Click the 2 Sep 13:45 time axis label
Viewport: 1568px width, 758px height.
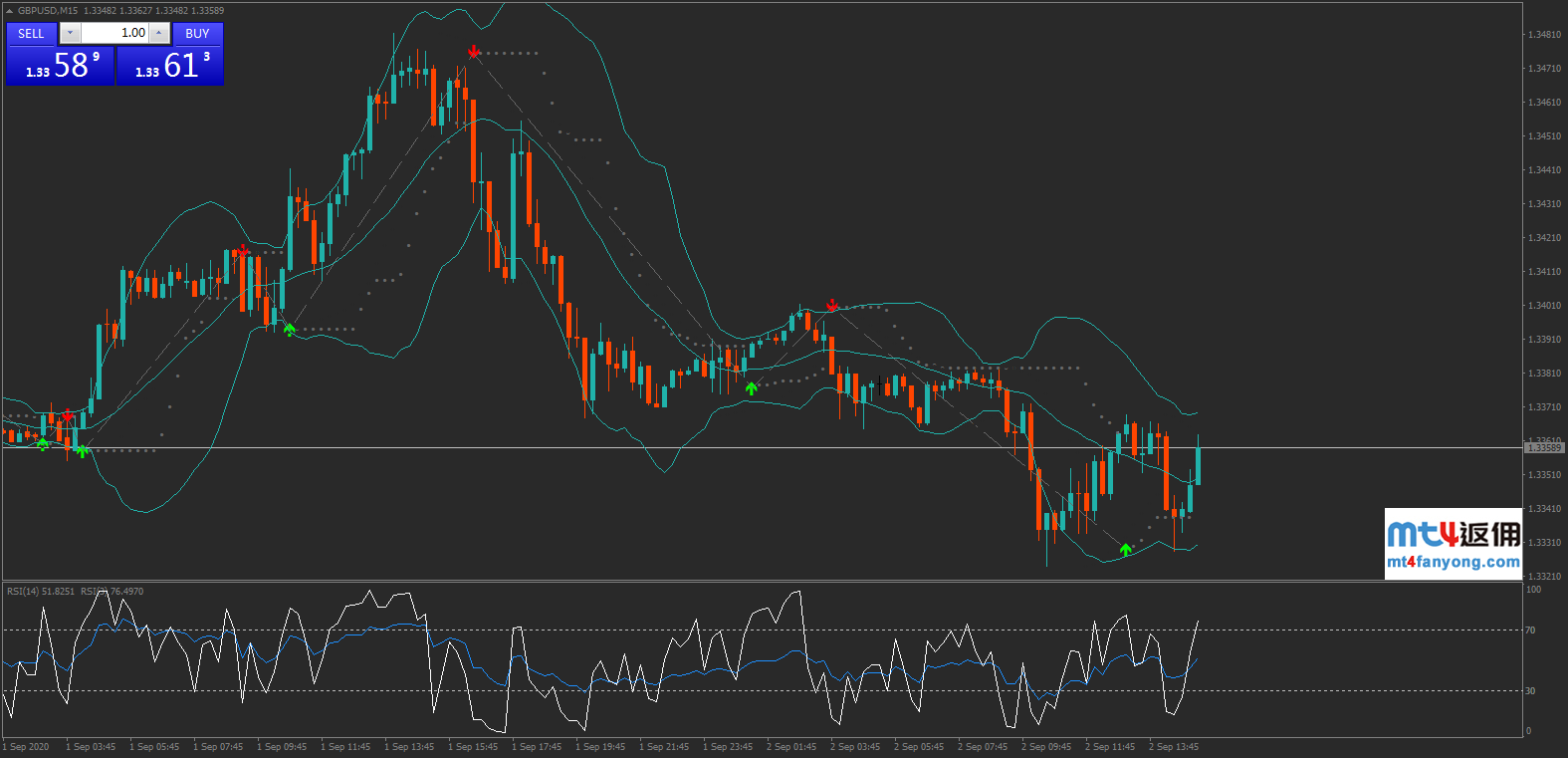[1173, 747]
